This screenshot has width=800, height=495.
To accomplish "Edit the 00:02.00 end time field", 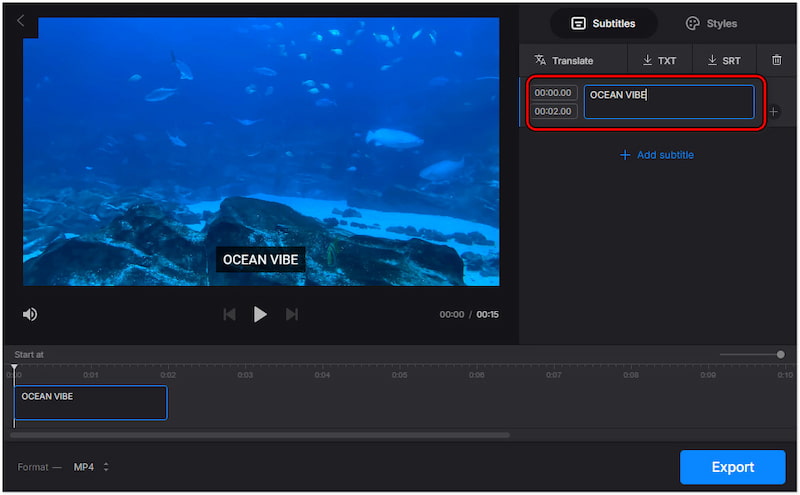I will click(553, 111).
